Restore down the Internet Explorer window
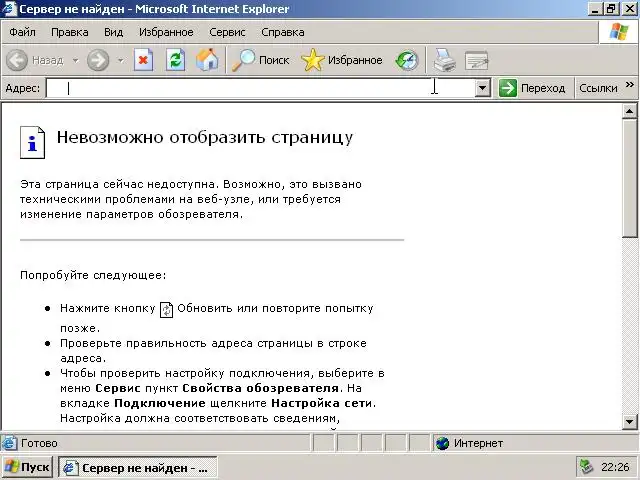Screen dimensions: 640x480 click(611, 9)
